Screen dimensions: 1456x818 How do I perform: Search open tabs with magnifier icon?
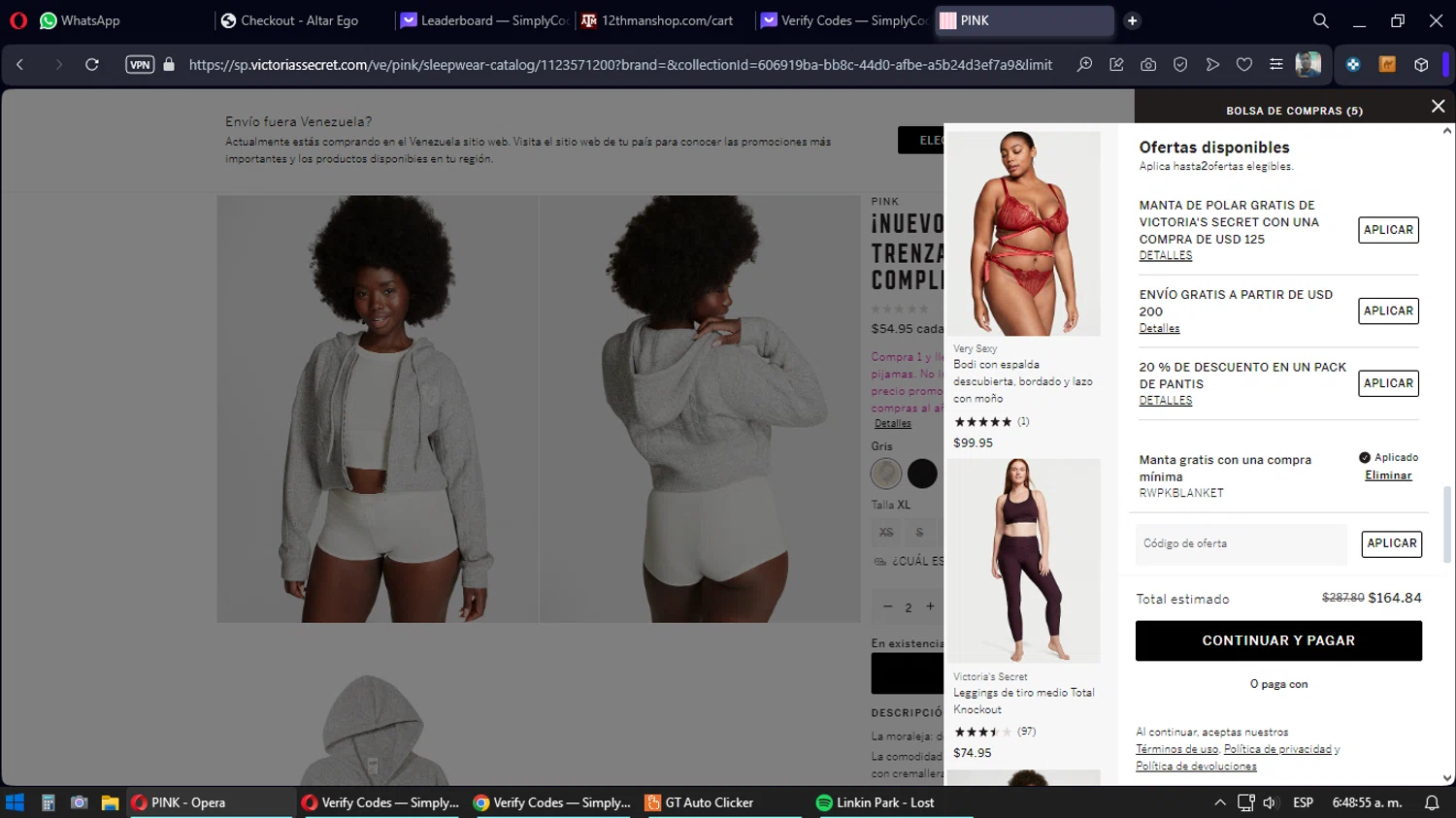[x=1321, y=20]
